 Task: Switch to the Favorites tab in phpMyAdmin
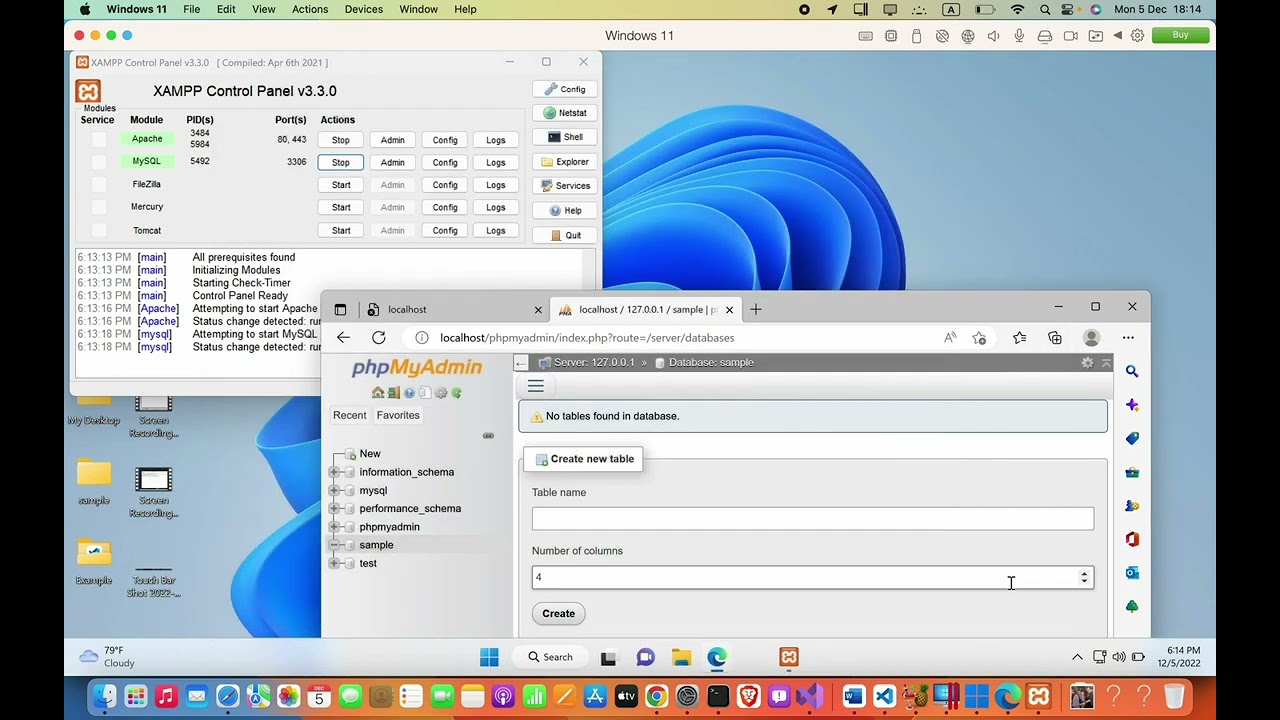(398, 415)
